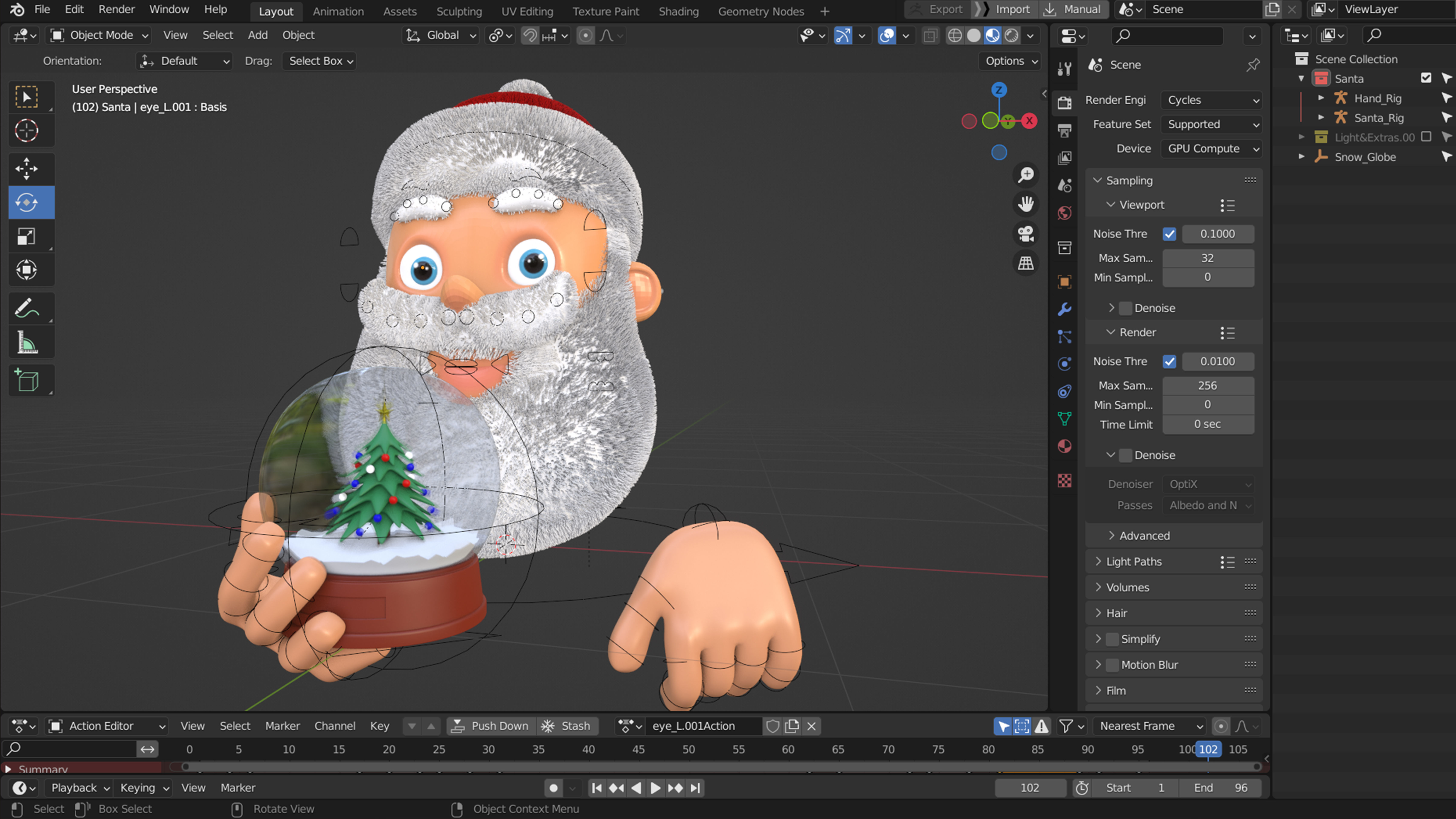
Task: Open the Render menu
Action: click(116, 10)
